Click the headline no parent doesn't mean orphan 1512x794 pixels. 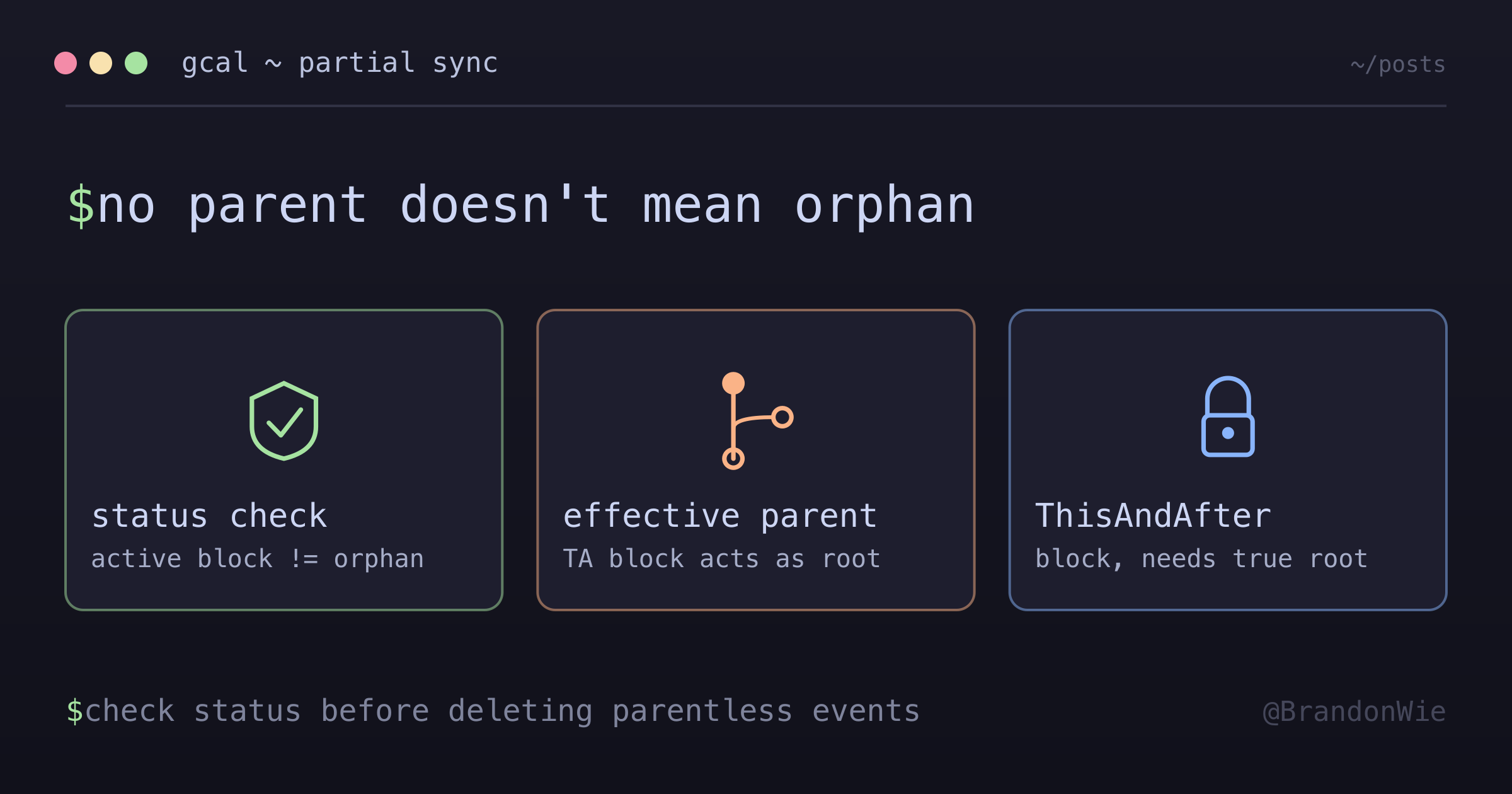[x=536, y=205]
